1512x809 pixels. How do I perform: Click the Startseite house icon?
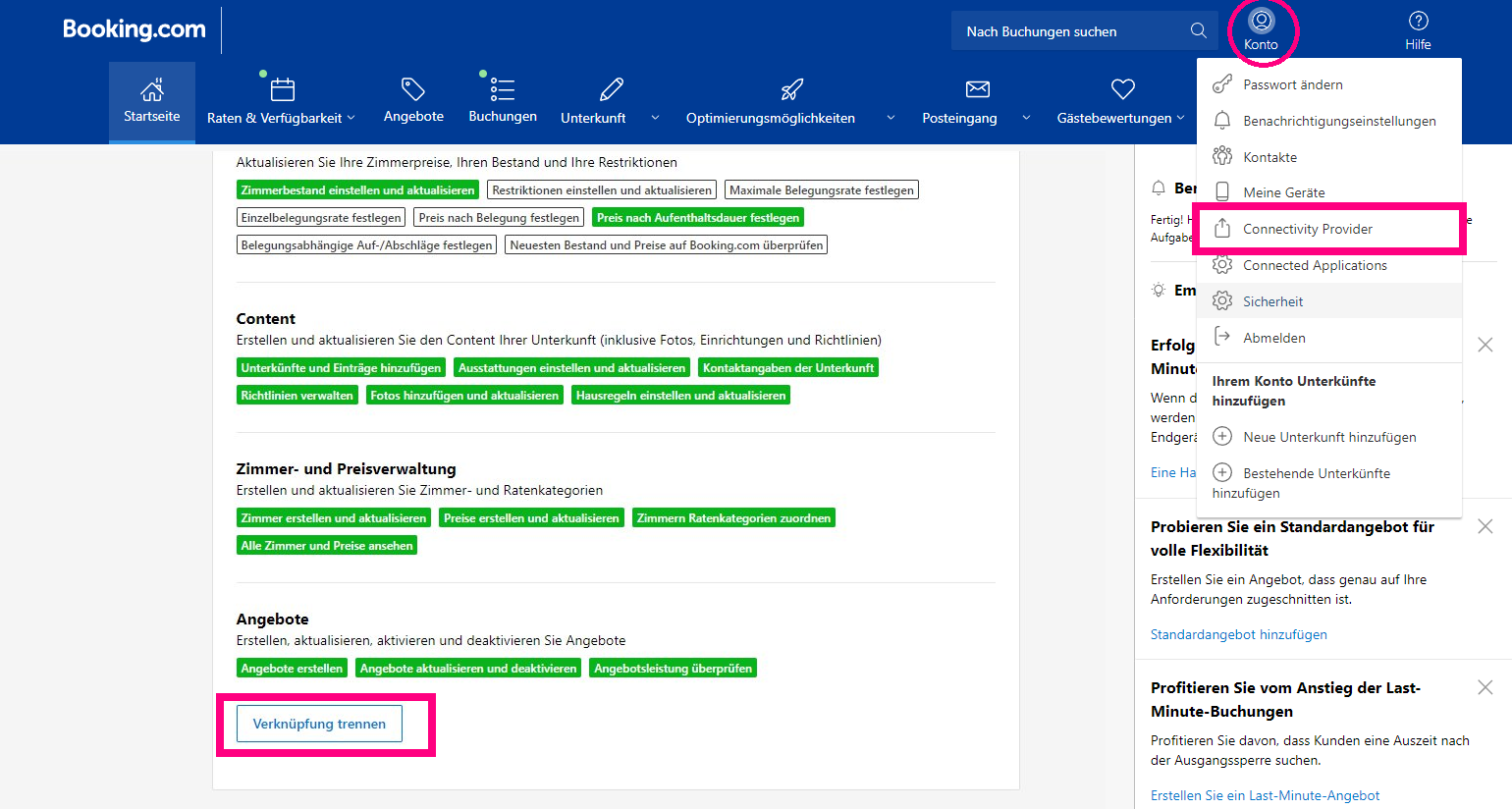tap(152, 90)
